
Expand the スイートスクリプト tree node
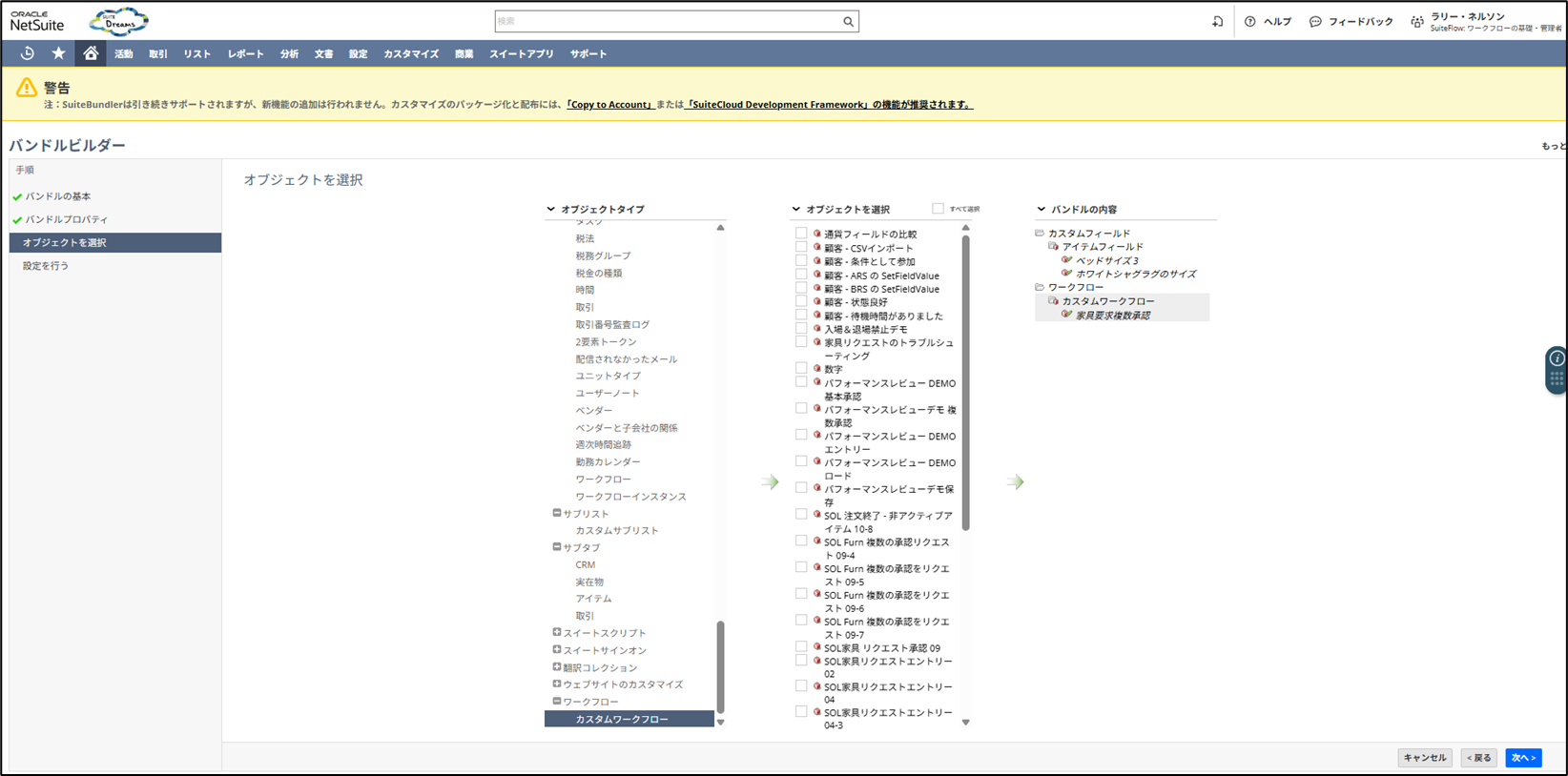click(556, 632)
